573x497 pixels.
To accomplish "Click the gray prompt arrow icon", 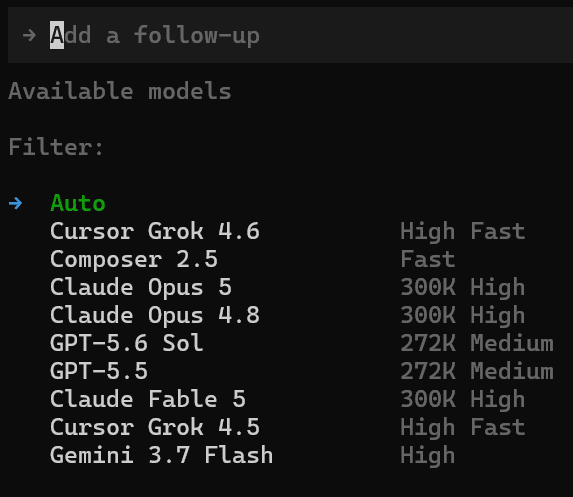I will coord(29,35).
